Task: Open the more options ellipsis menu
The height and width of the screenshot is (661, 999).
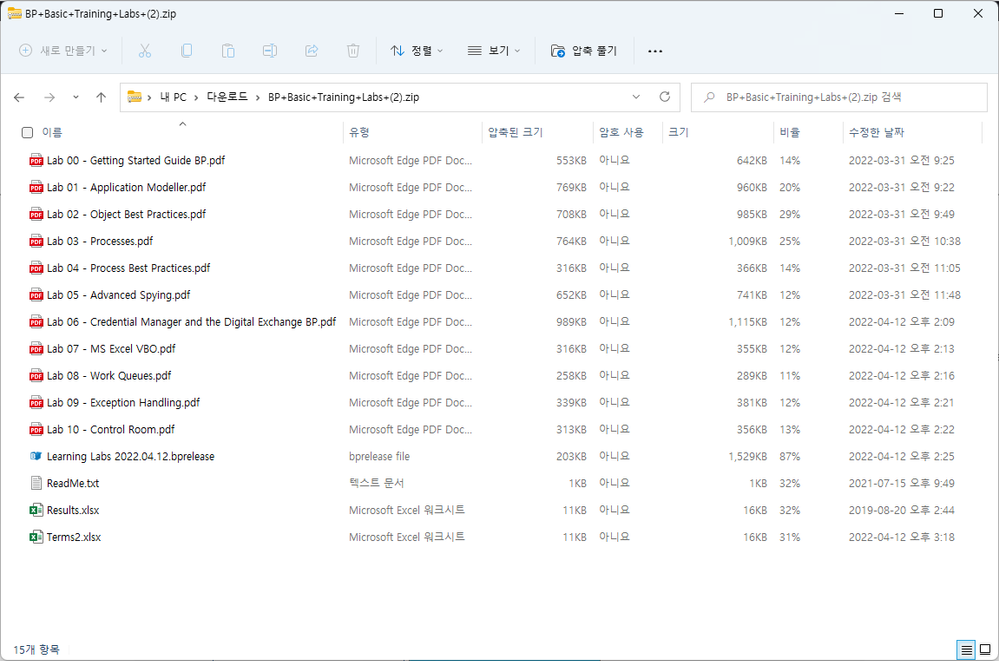Action: pos(655,51)
